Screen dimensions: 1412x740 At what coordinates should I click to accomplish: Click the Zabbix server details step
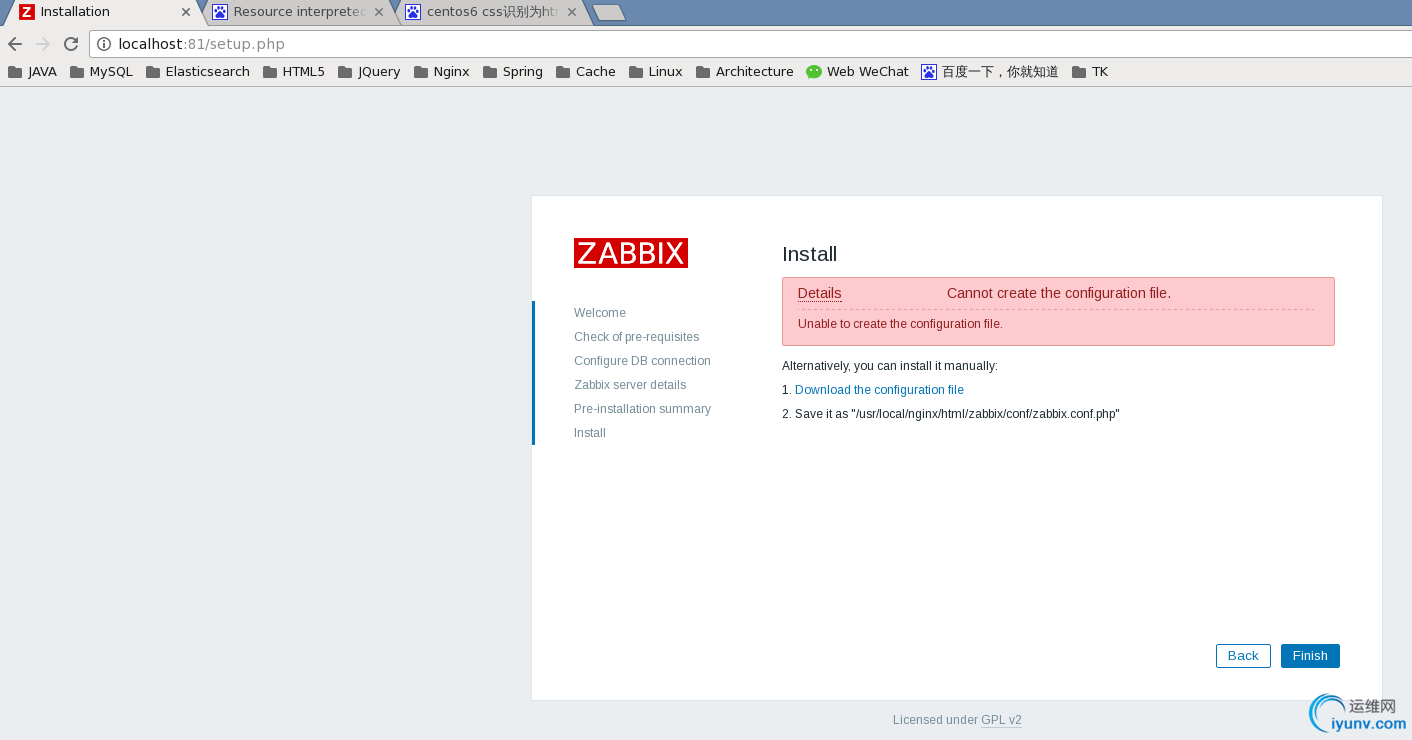pyautogui.click(x=630, y=385)
